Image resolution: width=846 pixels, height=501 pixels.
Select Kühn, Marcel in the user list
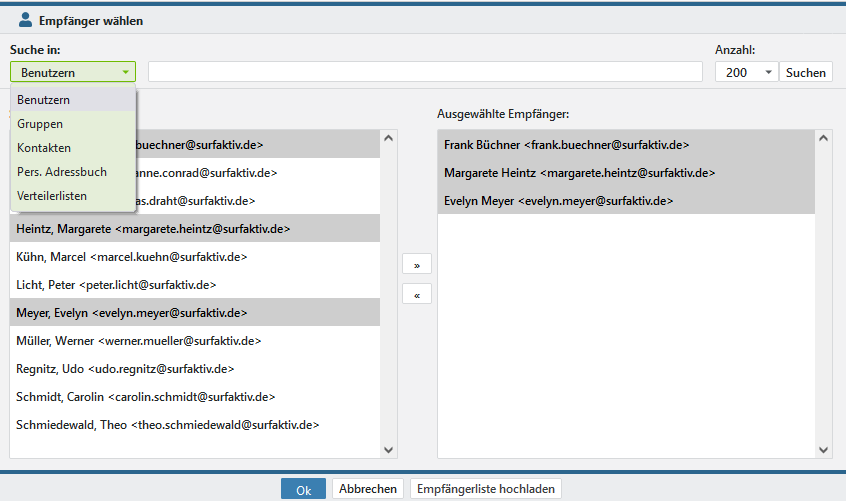click(x=132, y=257)
